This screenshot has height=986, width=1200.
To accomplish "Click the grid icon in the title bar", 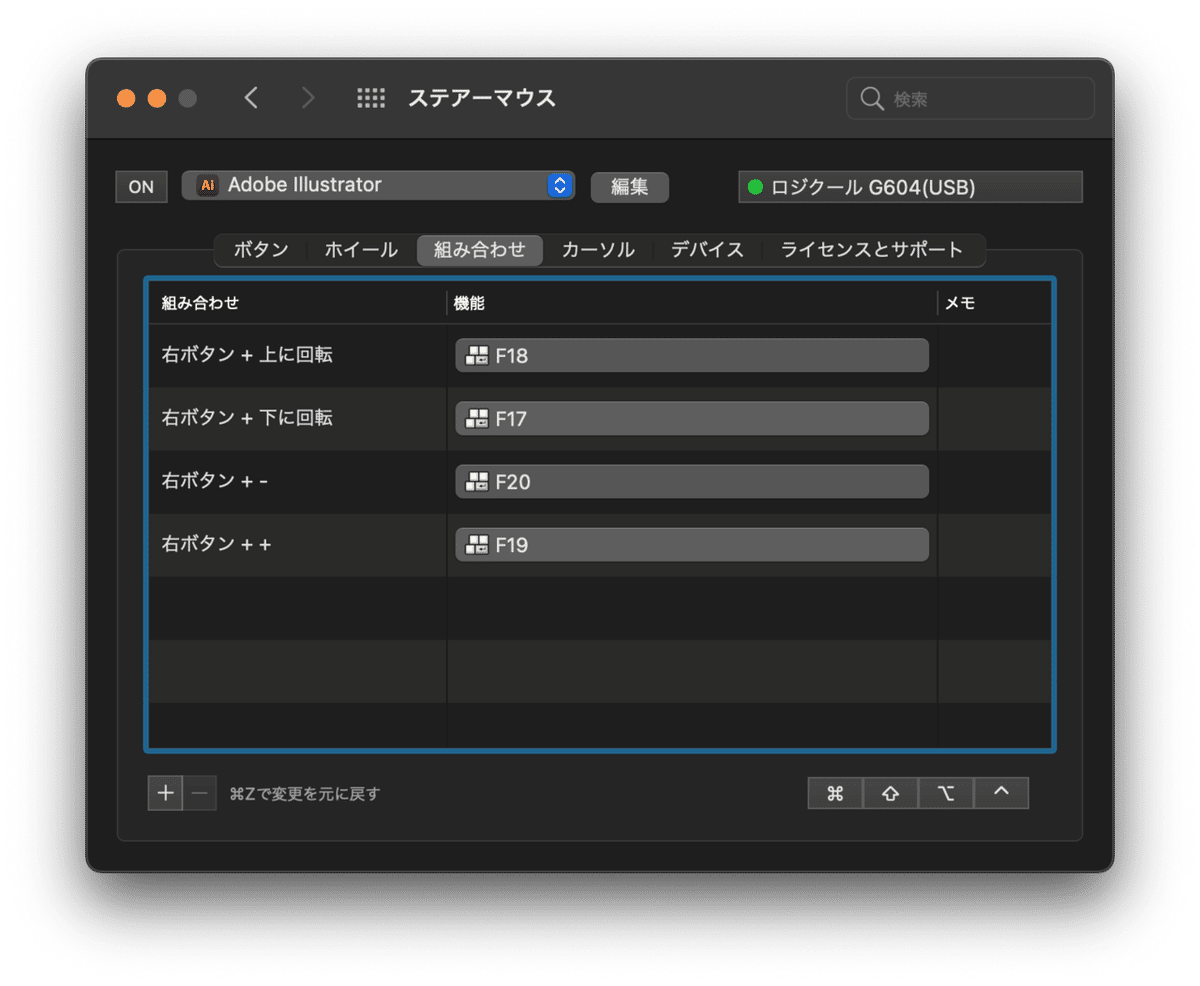I will [370, 97].
